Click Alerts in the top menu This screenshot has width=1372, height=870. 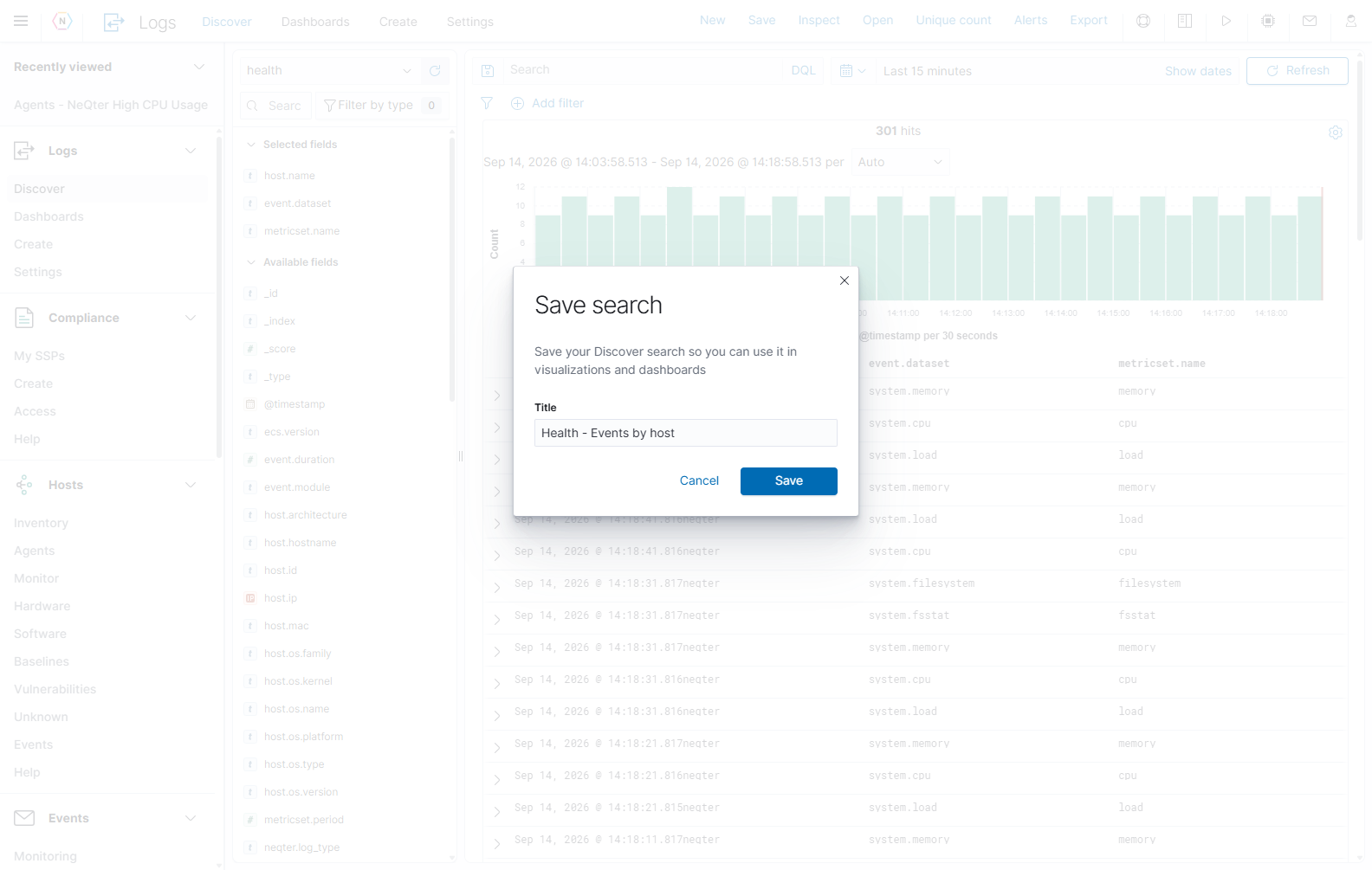click(1031, 20)
